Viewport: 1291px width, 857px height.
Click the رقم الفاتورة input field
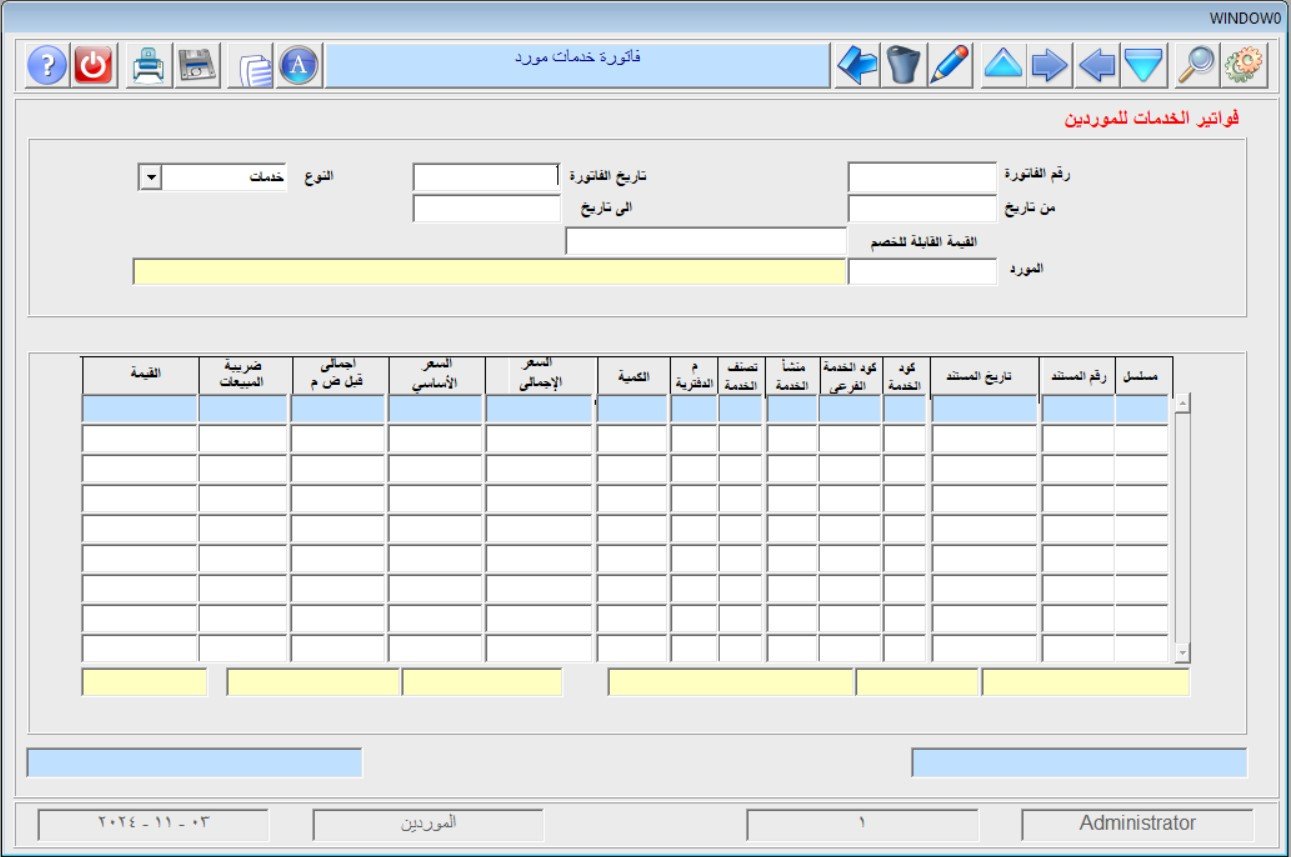coord(922,178)
